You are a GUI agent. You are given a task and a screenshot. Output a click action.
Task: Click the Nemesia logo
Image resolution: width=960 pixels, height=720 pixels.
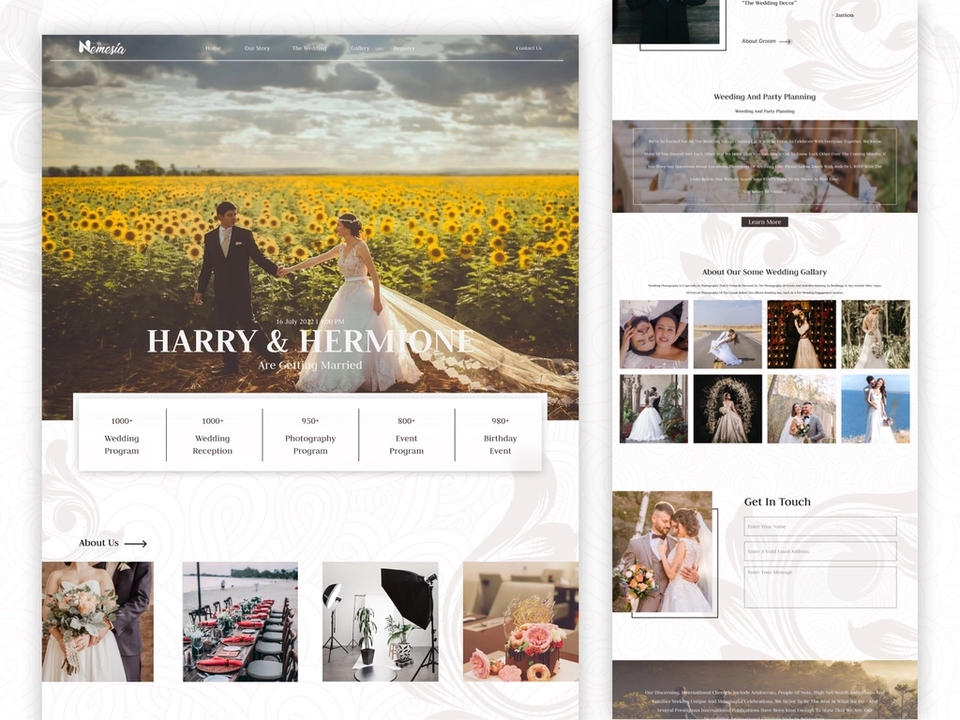click(102, 47)
